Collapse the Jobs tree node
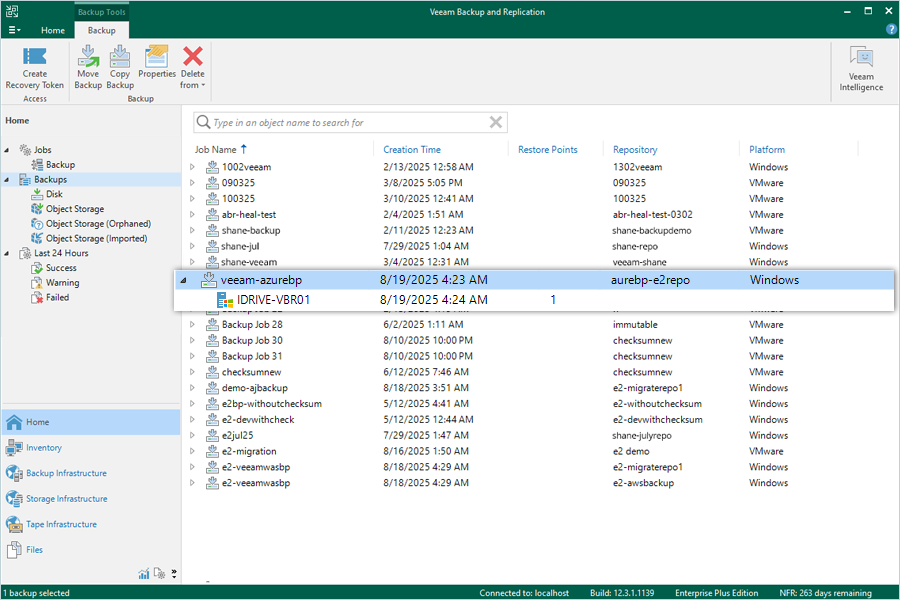The height and width of the screenshot is (600, 900). pyautogui.click(x=7, y=150)
